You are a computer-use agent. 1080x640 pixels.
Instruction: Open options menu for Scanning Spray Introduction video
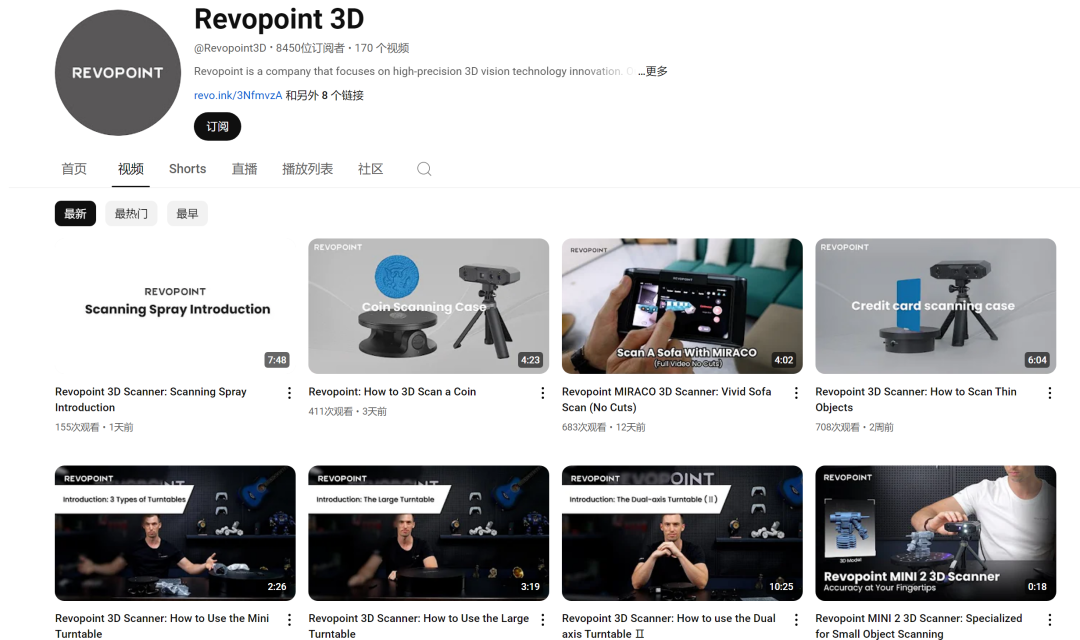click(290, 393)
